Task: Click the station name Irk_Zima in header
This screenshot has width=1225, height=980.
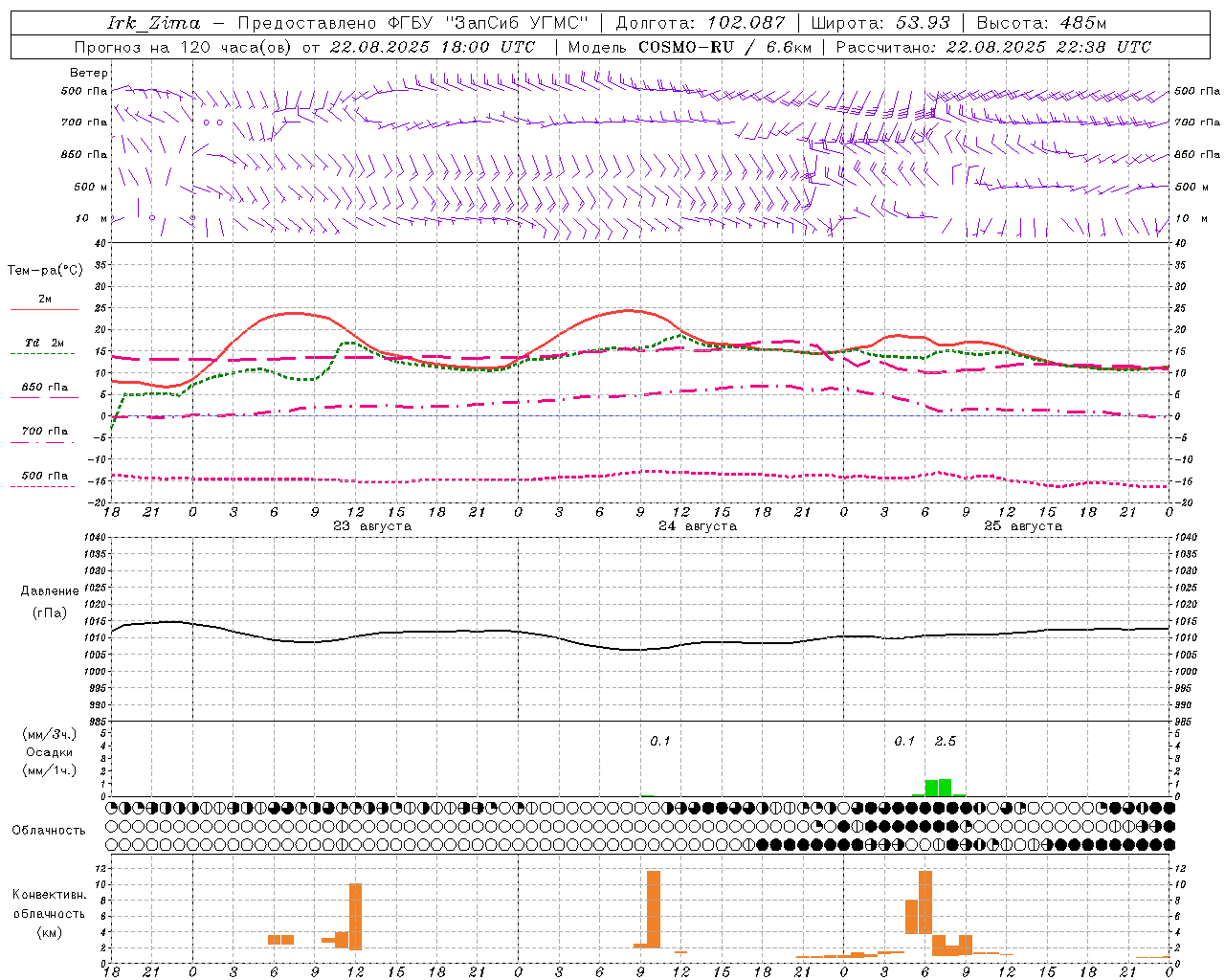Action: click(x=154, y=23)
